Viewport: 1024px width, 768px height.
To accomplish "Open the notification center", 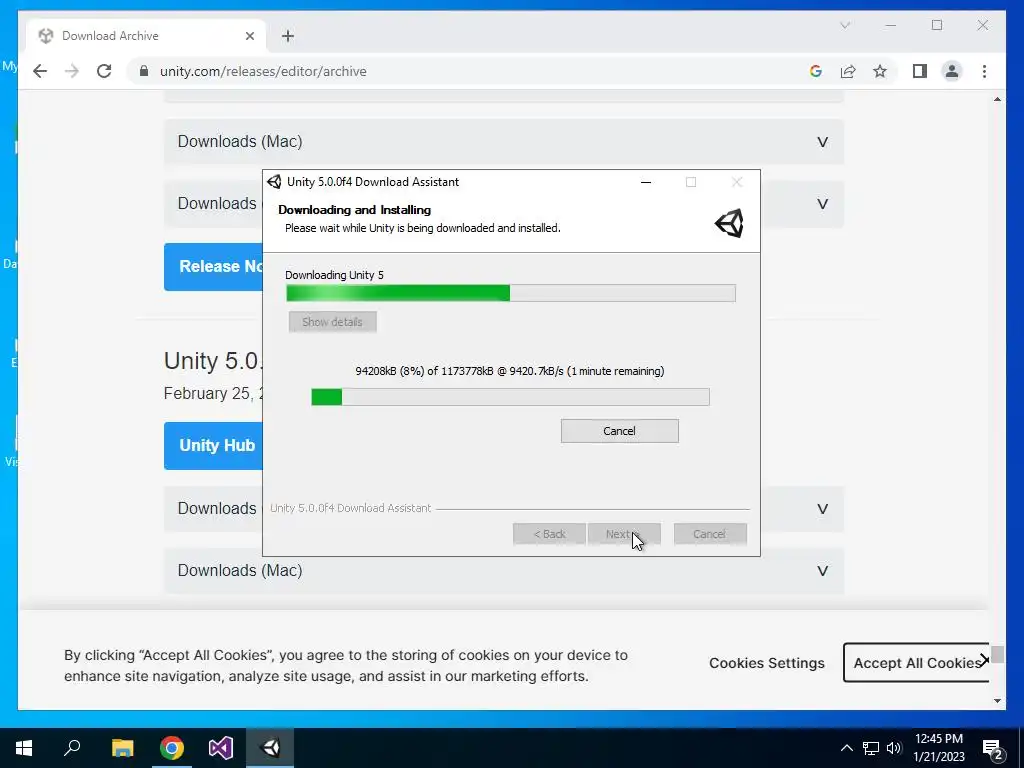I will click(x=993, y=748).
